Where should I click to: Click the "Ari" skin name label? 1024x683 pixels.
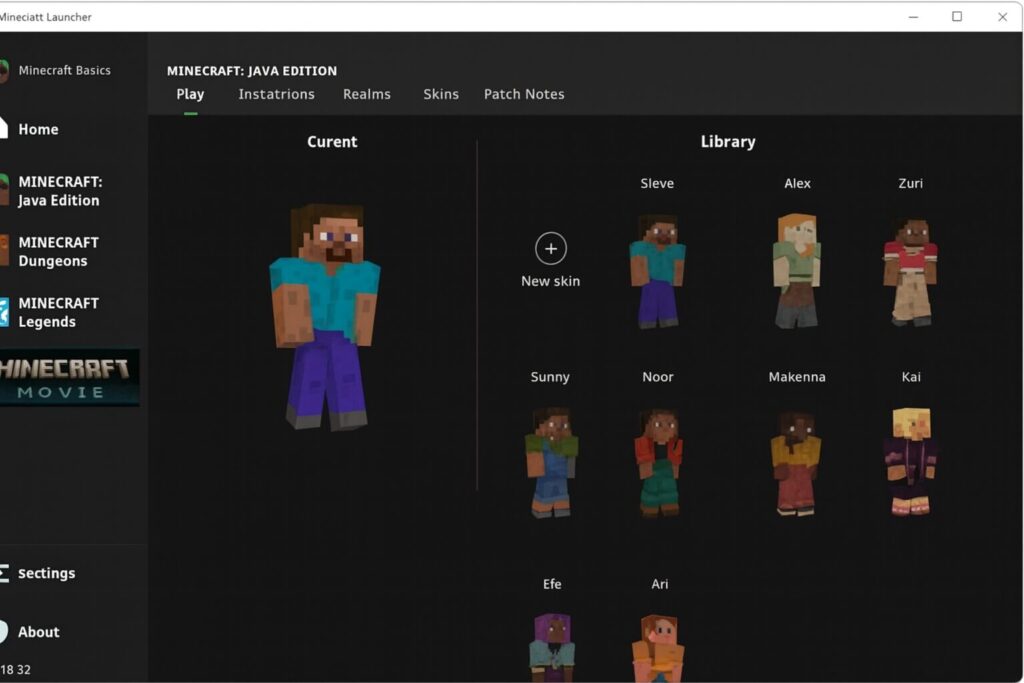(x=660, y=584)
